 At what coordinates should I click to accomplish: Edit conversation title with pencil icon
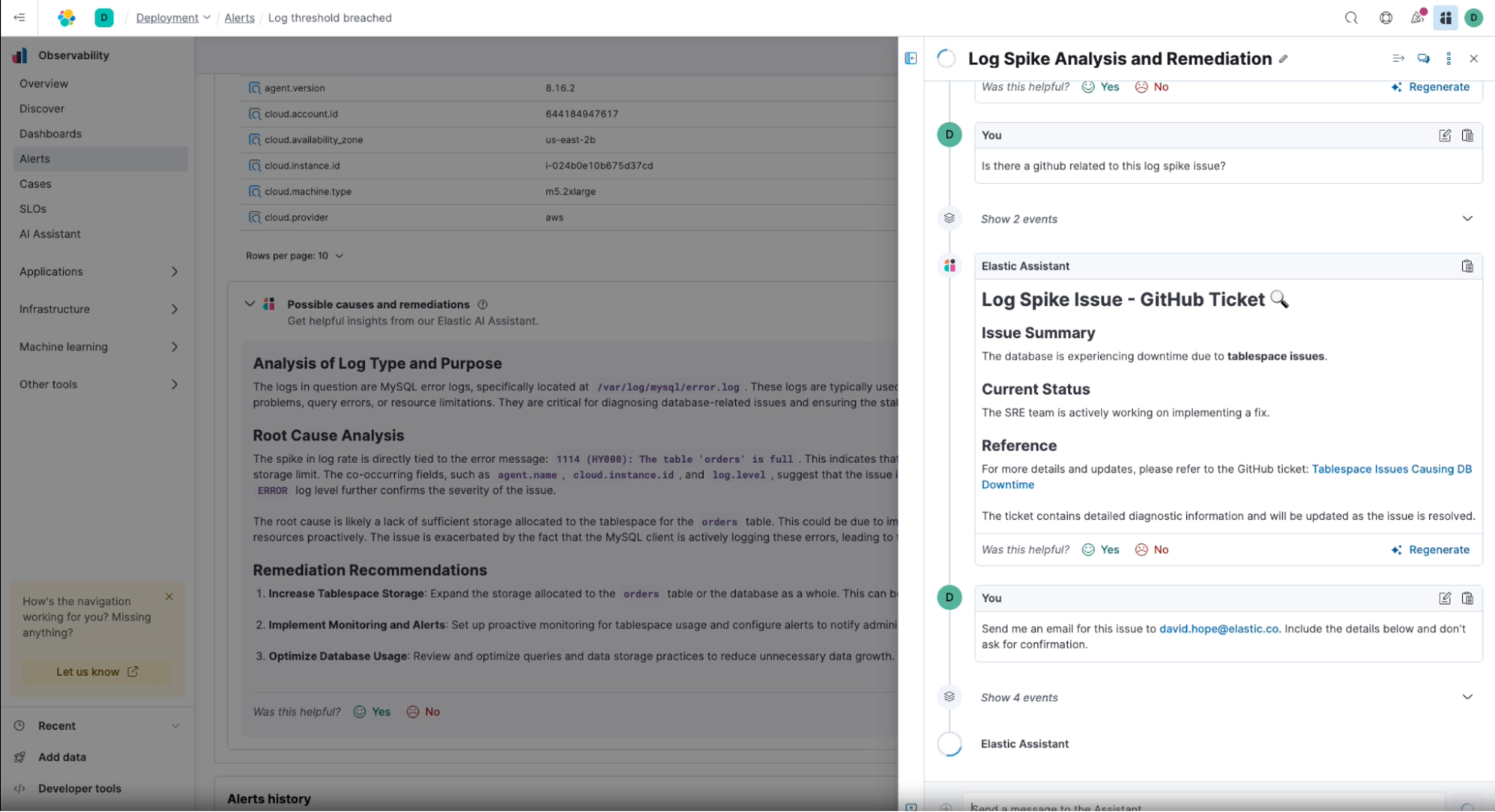point(1283,59)
